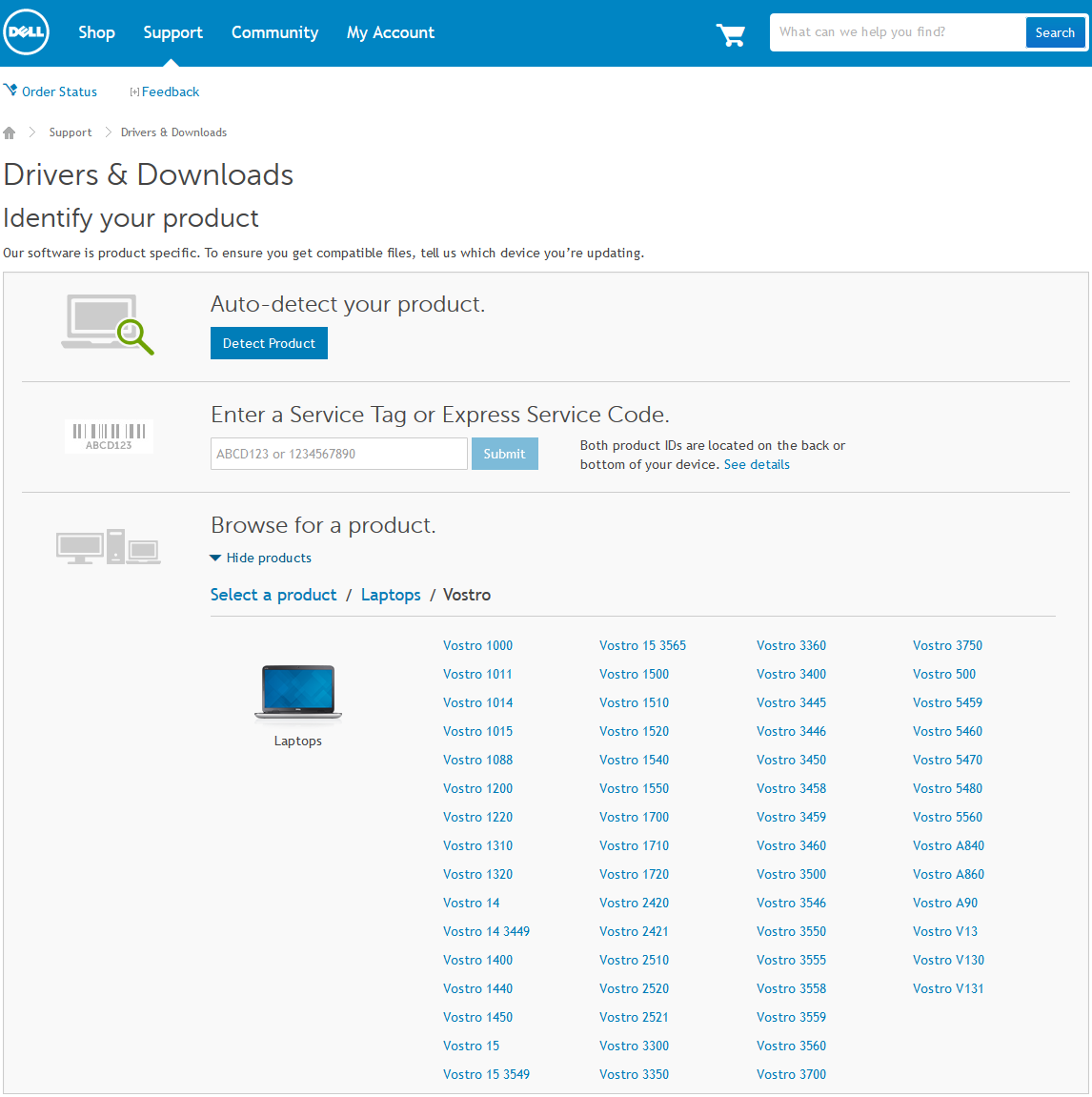
Task: Select Vostro 2520
Action: pyautogui.click(x=635, y=988)
